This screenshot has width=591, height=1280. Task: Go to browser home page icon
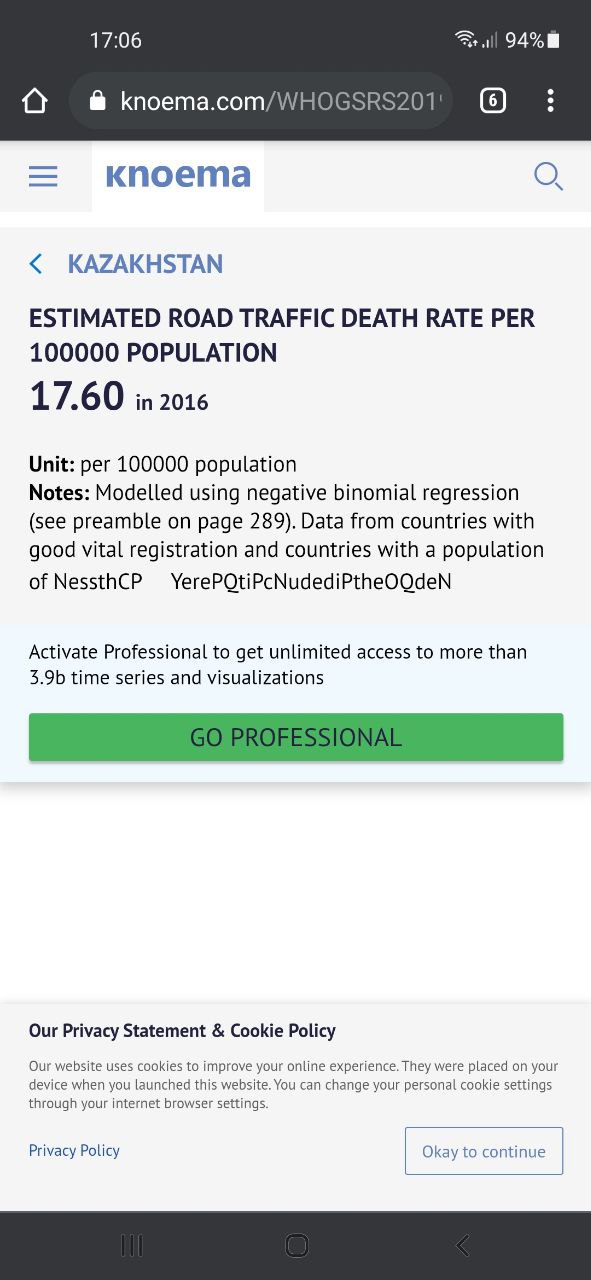point(35,100)
